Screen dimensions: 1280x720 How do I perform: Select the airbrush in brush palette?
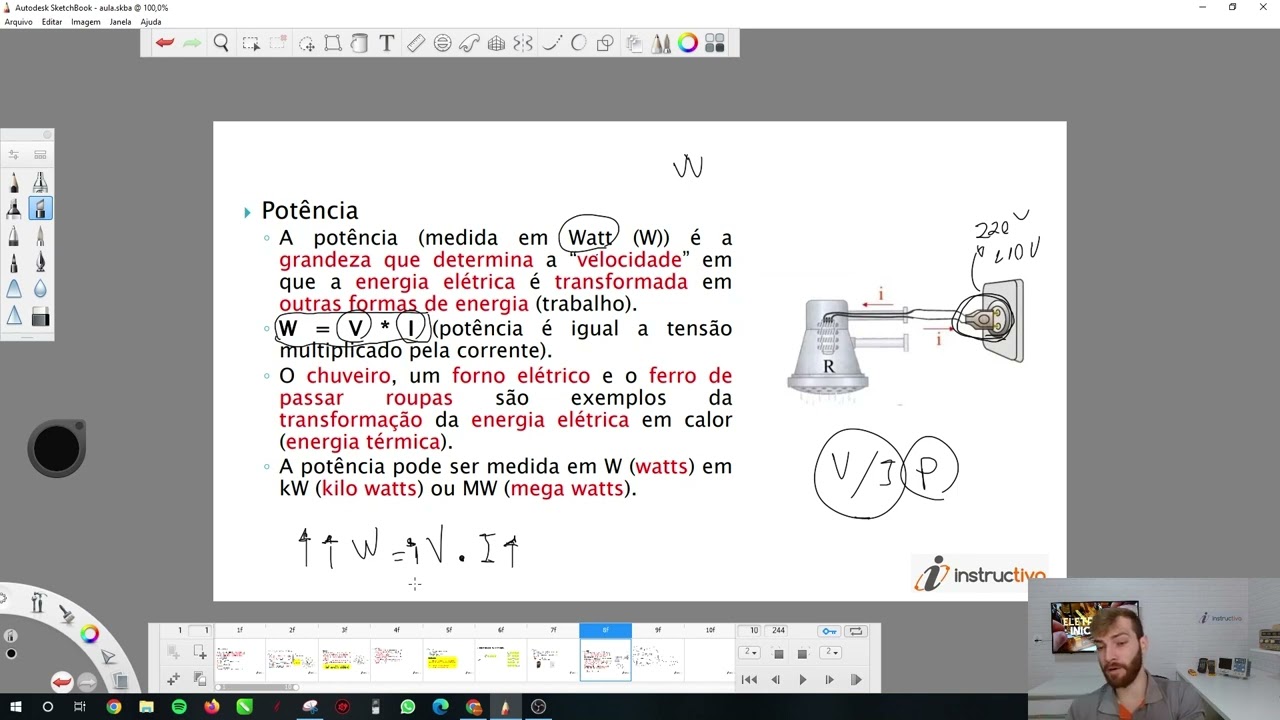click(x=40, y=182)
